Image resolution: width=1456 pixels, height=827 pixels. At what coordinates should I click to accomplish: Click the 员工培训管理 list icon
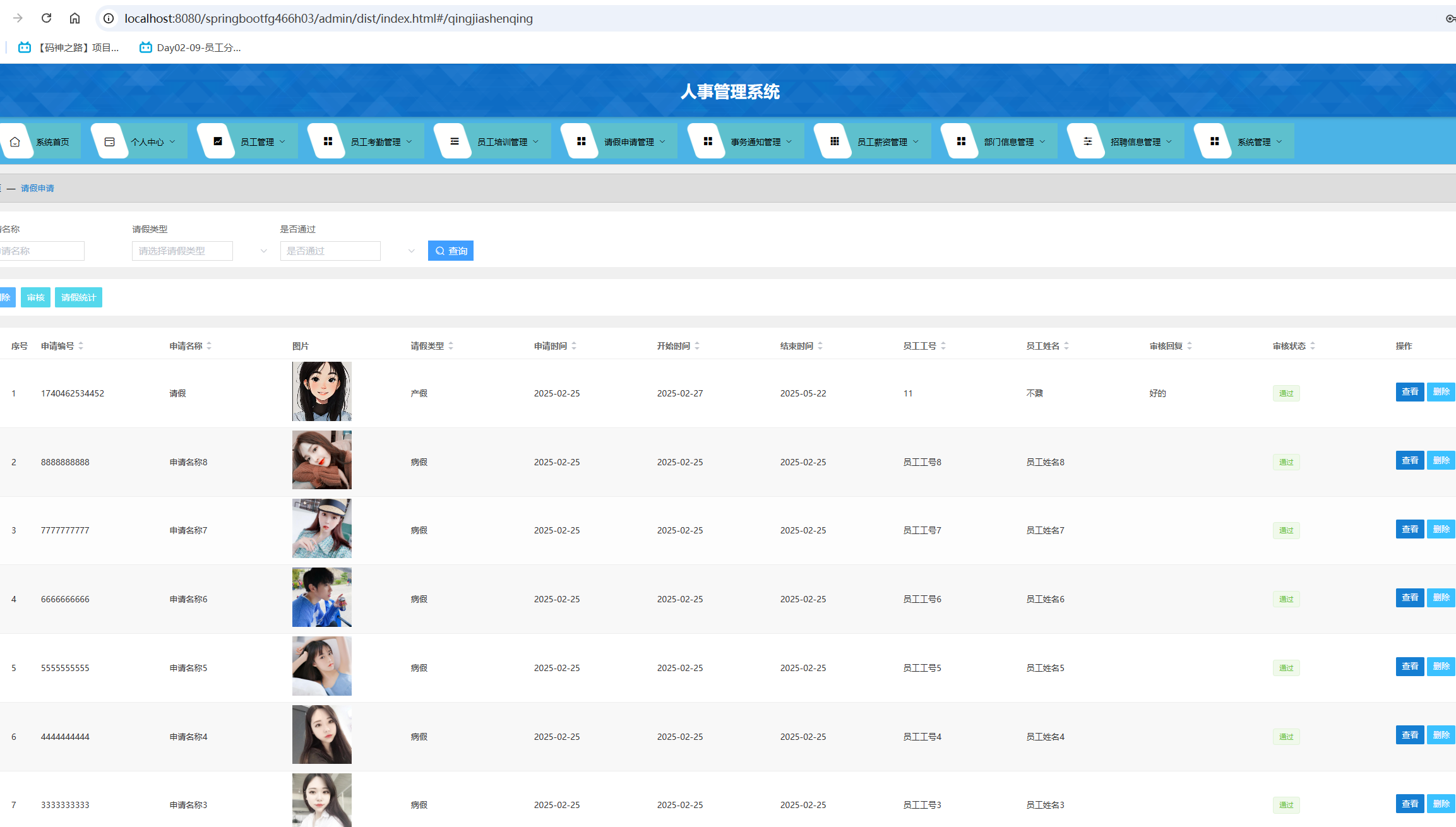point(454,141)
